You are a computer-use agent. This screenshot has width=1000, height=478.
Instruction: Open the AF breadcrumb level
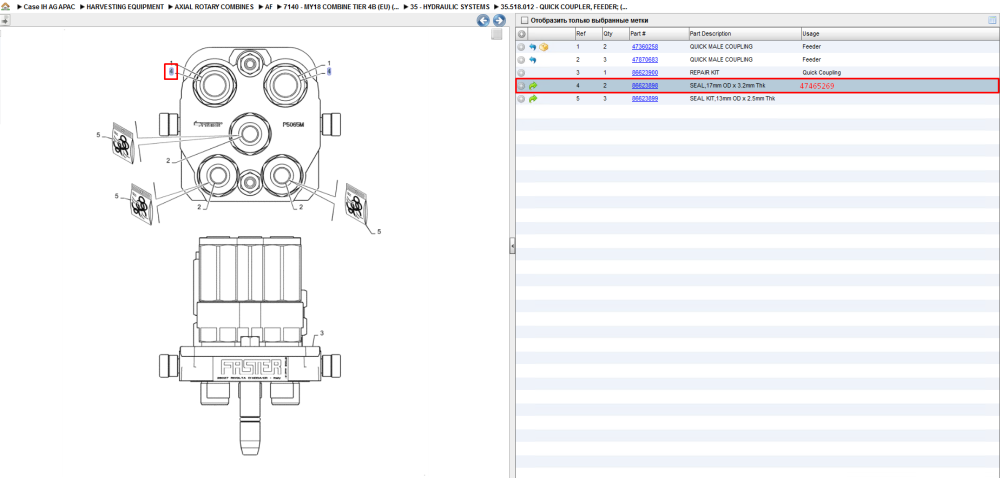[268, 6]
